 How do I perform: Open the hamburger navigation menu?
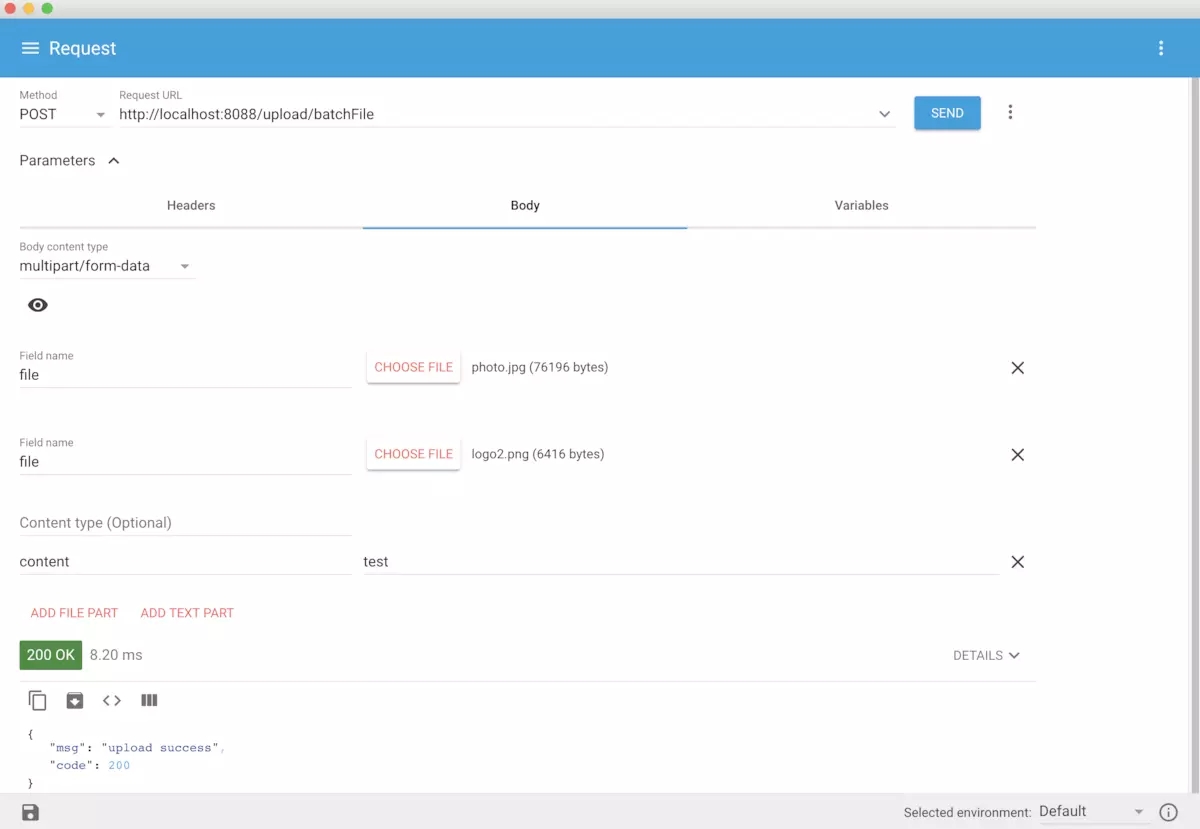pos(30,48)
